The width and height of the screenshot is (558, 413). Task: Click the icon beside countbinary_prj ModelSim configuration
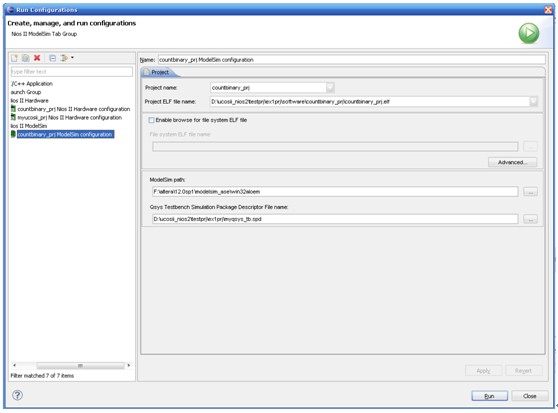pyautogui.click(x=13, y=134)
